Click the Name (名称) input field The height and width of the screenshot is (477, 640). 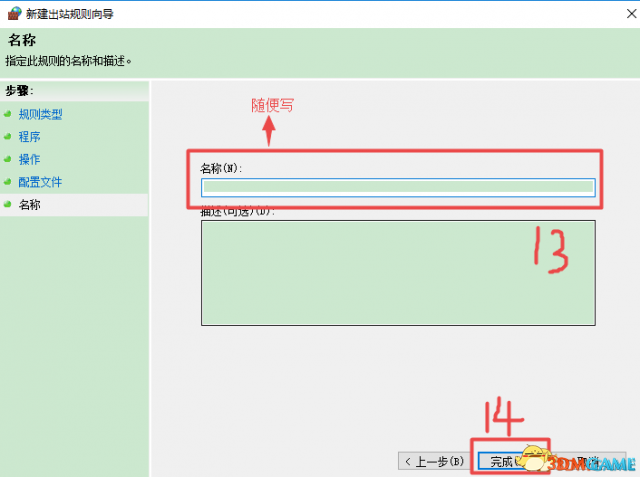click(x=398, y=187)
